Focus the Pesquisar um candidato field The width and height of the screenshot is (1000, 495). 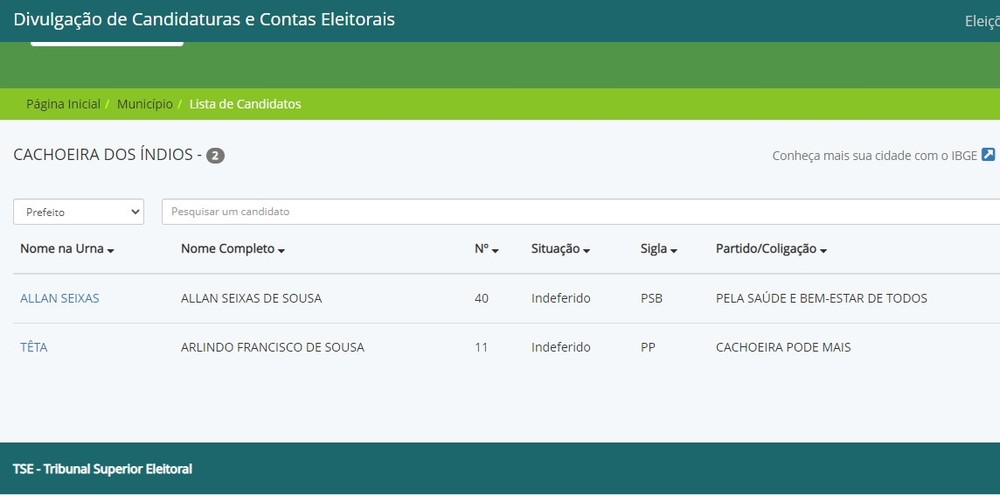[581, 212]
